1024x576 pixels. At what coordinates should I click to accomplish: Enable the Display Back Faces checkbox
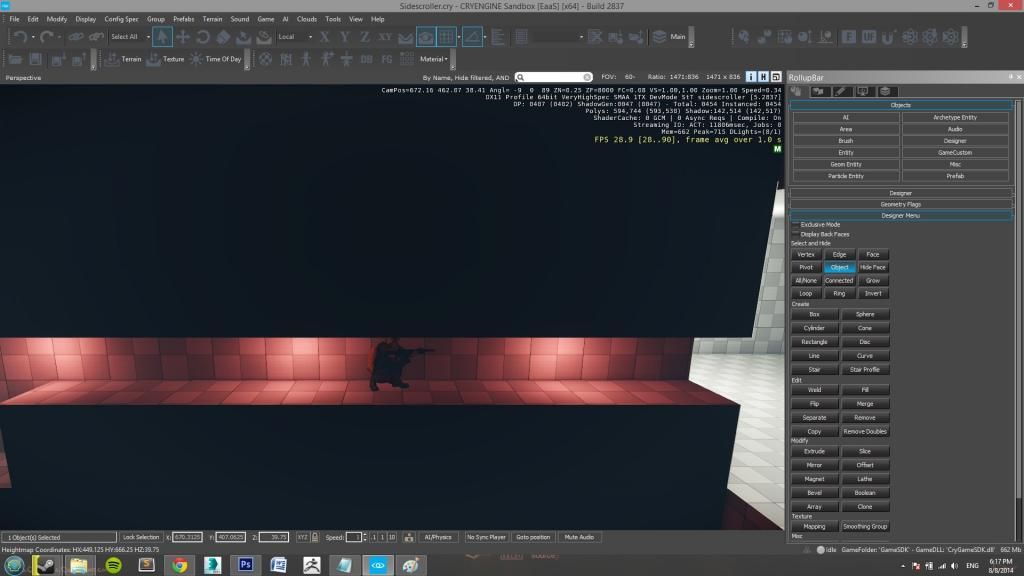(x=796, y=234)
